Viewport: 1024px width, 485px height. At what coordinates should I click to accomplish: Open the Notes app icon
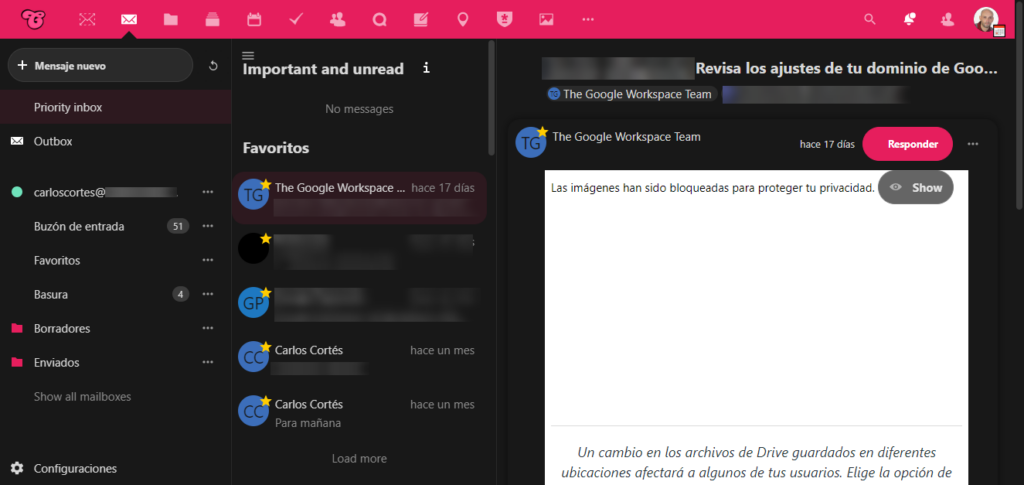[421, 20]
